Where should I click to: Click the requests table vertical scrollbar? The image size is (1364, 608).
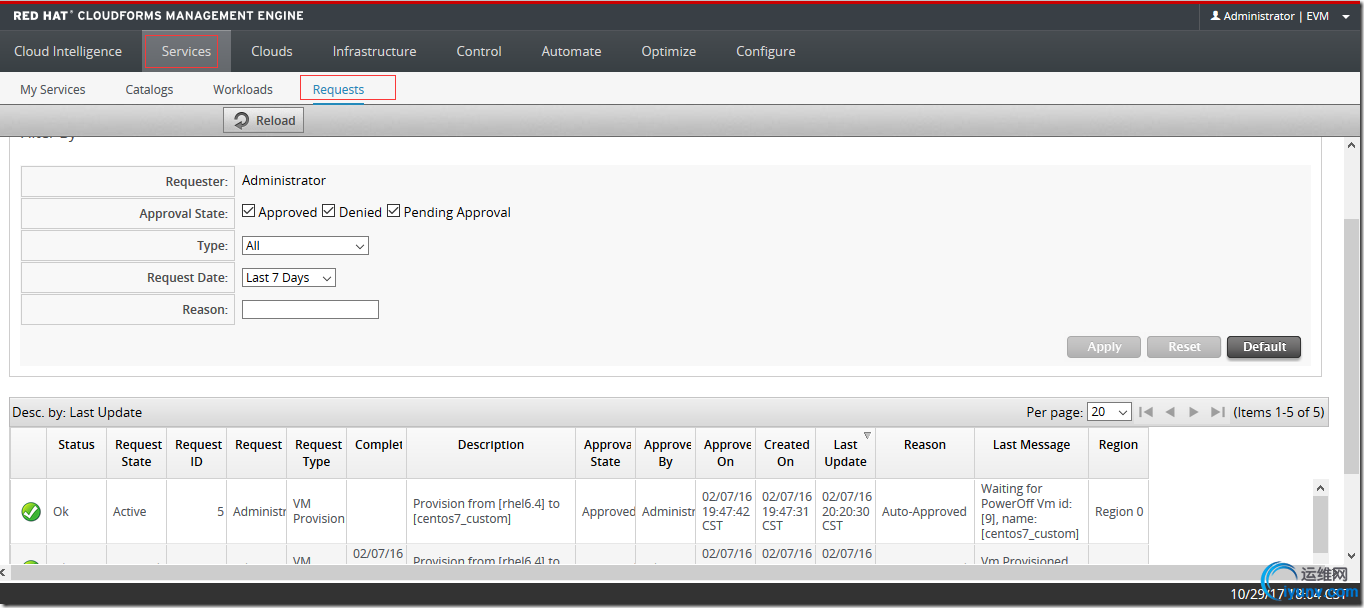(1320, 525)
